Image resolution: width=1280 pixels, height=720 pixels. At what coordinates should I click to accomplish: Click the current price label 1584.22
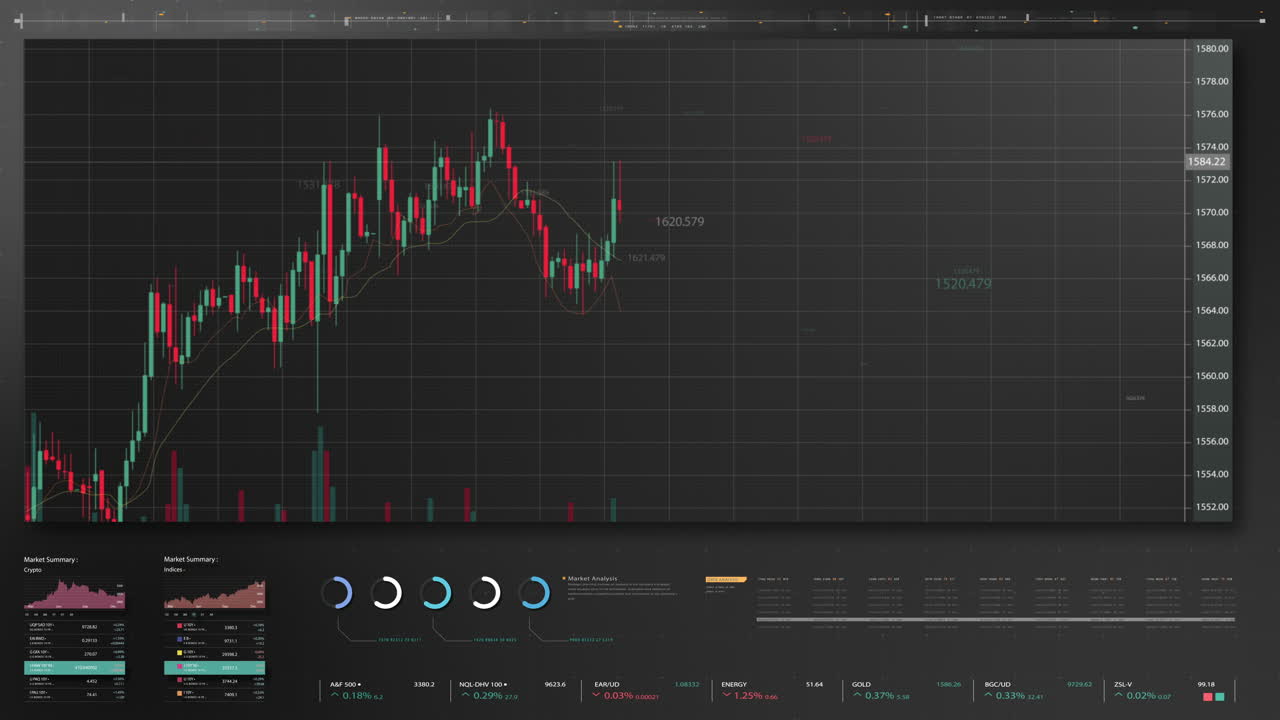click(1207, 161)
